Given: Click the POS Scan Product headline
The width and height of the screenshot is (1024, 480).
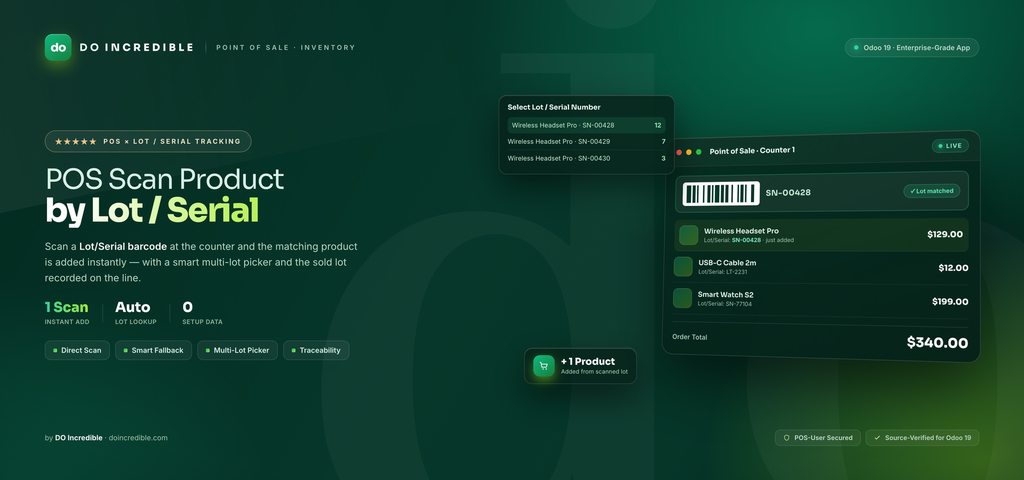Looking at the screenshot, I should 165,179.
